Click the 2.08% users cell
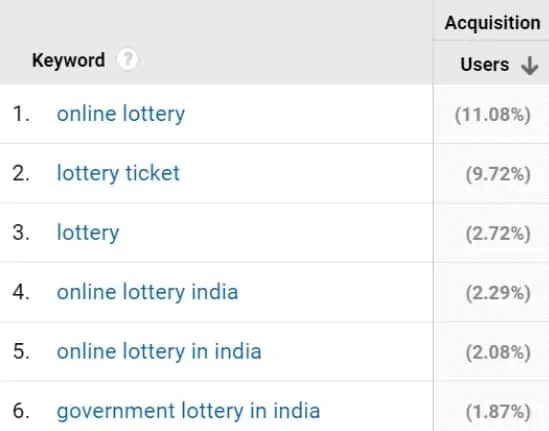The width and height of the screenshot is (549, 431). pos(498,352)
